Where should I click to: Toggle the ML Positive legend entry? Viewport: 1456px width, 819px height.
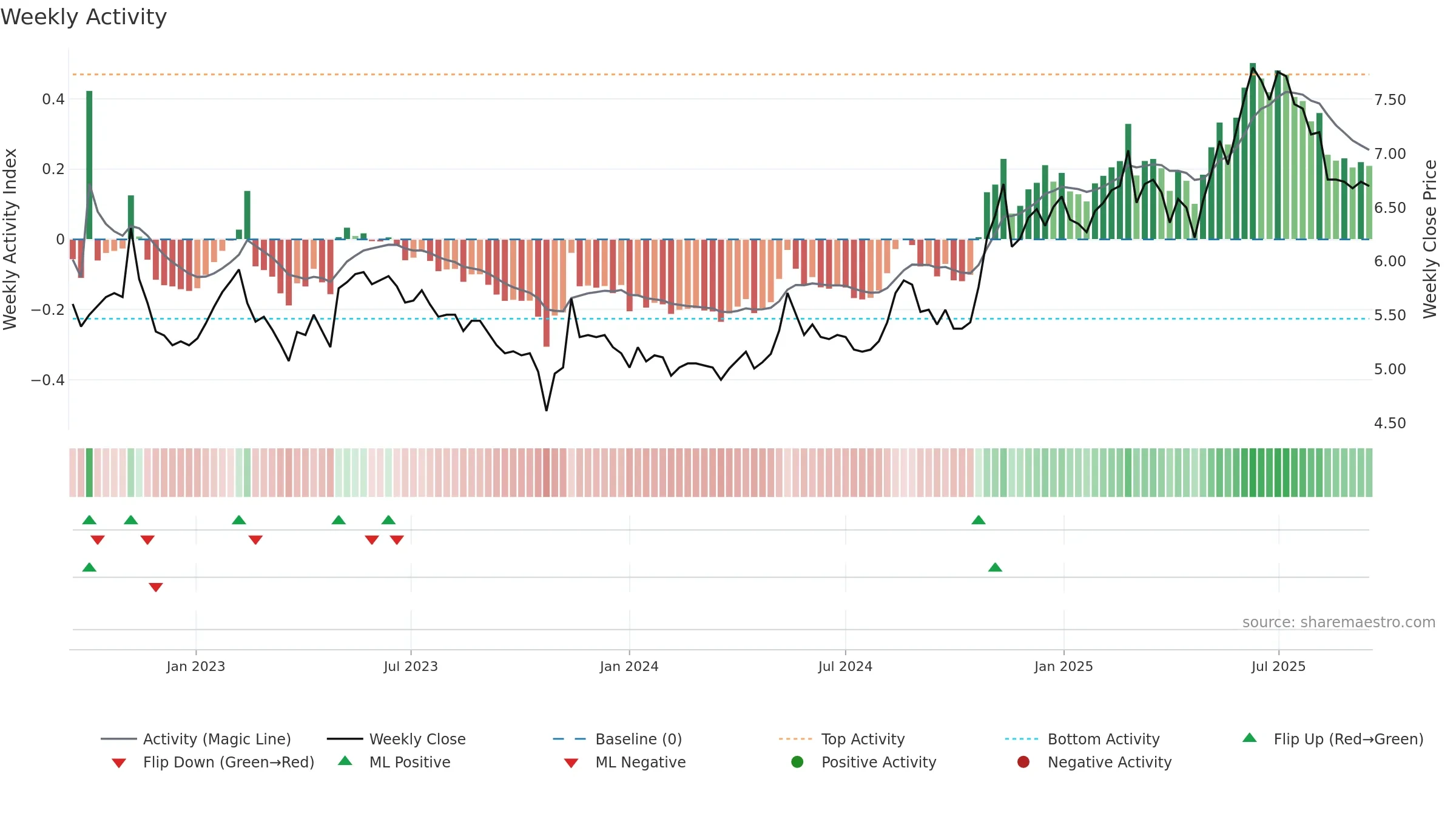(x=394, y=762)
